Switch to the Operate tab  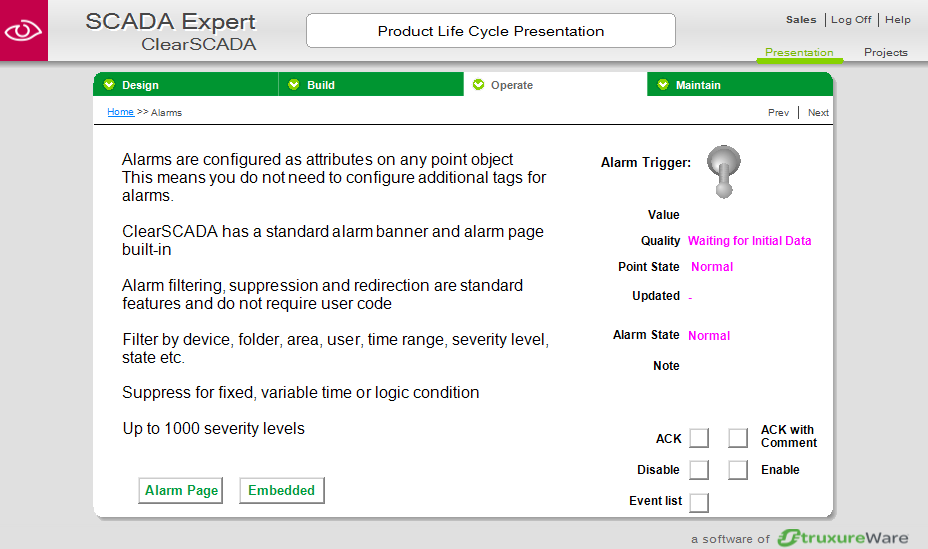555,84
